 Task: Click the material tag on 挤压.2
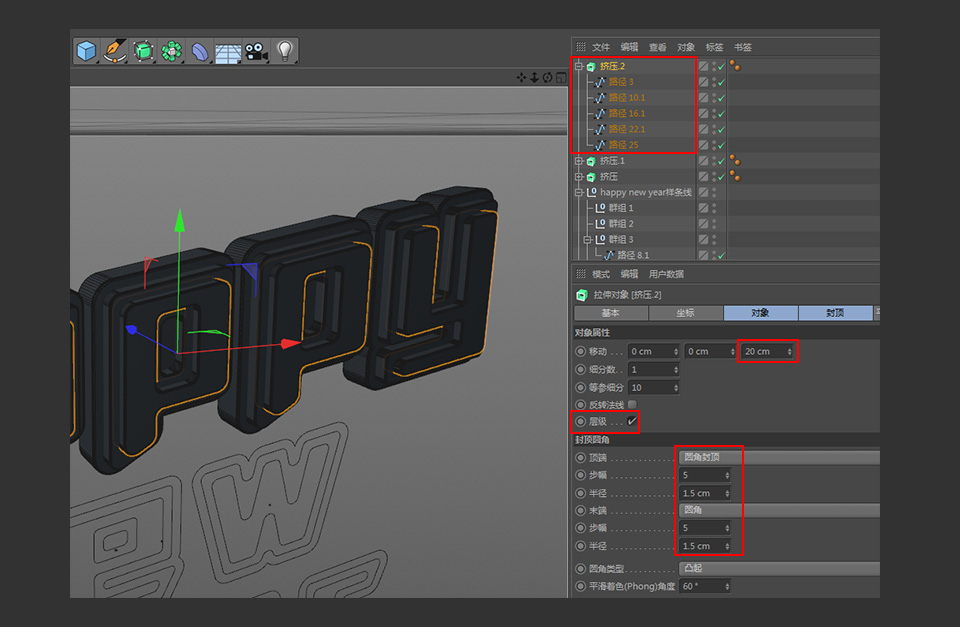tap(735, 66)
